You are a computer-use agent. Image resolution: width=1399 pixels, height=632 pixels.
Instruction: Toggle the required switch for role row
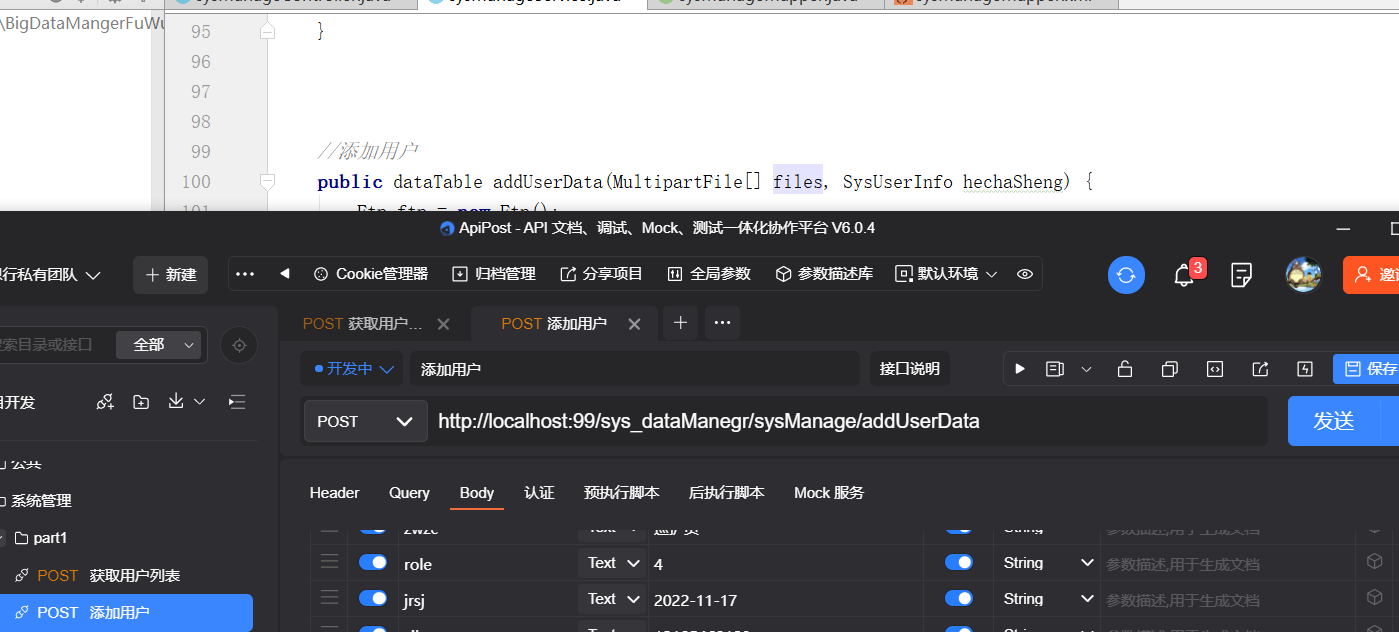(x=958, y=563)
